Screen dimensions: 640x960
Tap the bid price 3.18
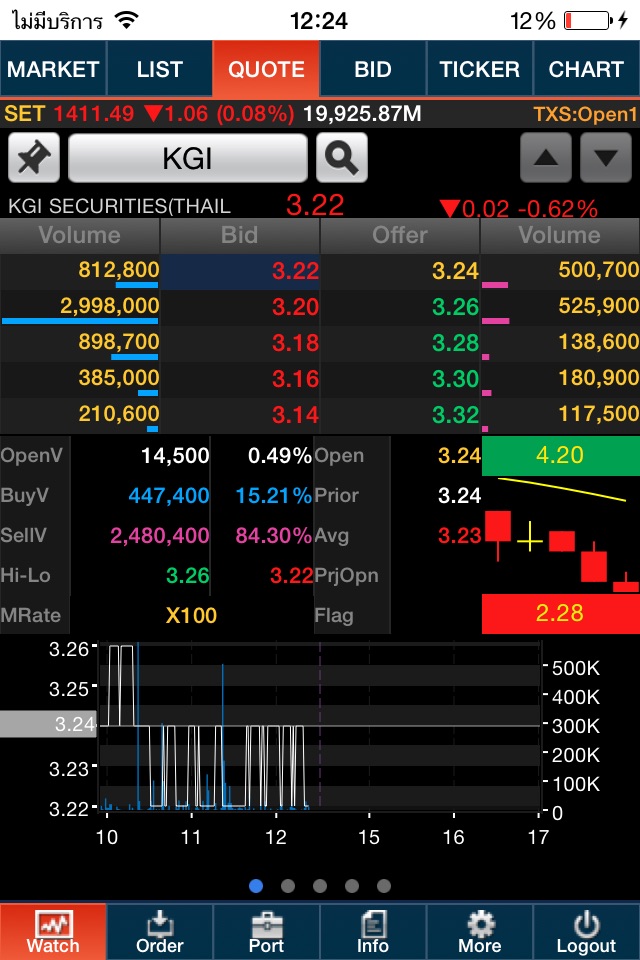295,343
